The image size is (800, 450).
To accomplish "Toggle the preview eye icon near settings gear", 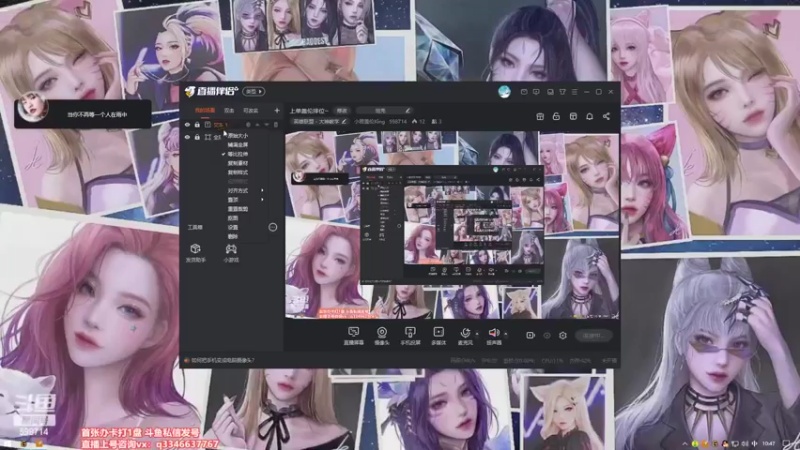I will (546, 335).
